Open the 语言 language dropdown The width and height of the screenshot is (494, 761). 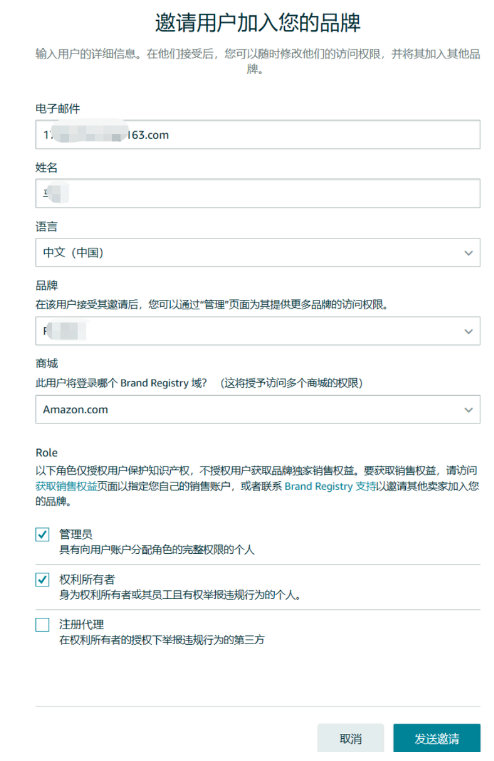coord(258,252)
